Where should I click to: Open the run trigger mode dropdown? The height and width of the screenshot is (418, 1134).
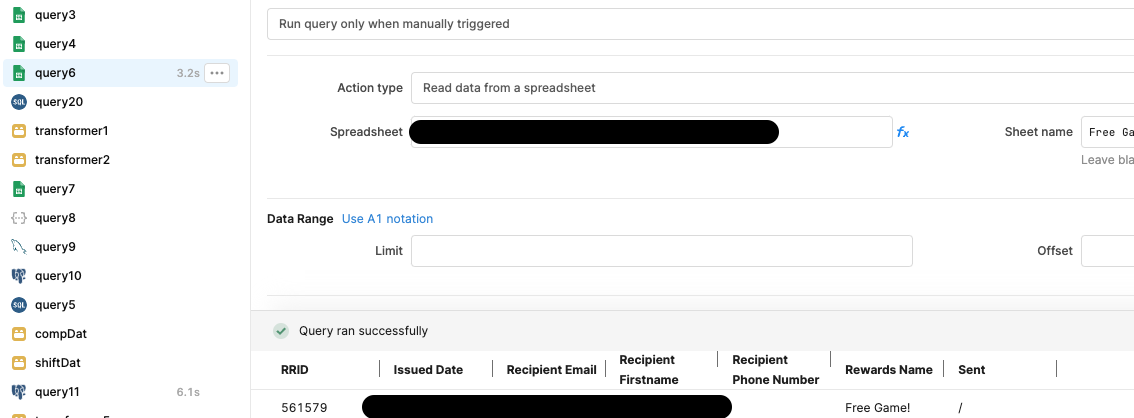700,24
